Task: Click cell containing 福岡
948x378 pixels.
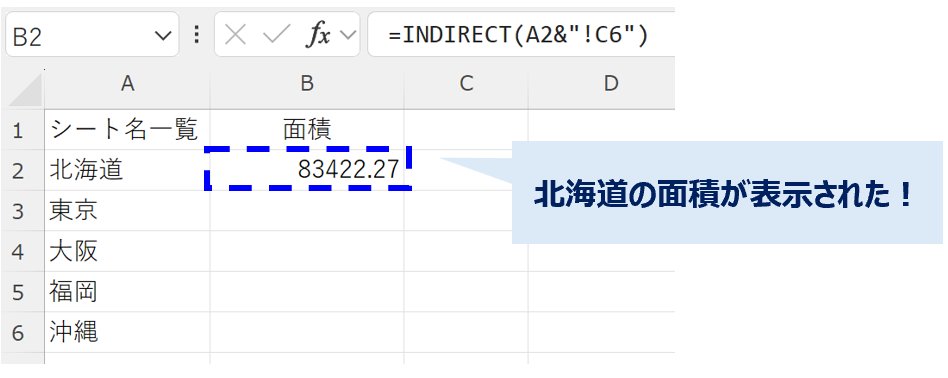Action: pos(127,292)
